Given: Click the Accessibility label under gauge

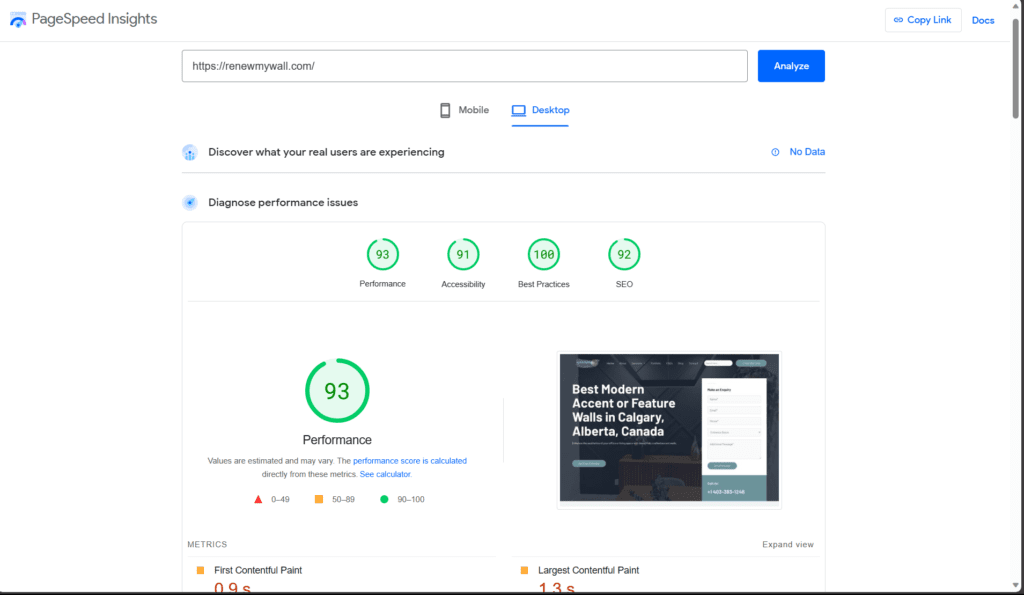Looking at the screenshot, I should tap(463, 284).
